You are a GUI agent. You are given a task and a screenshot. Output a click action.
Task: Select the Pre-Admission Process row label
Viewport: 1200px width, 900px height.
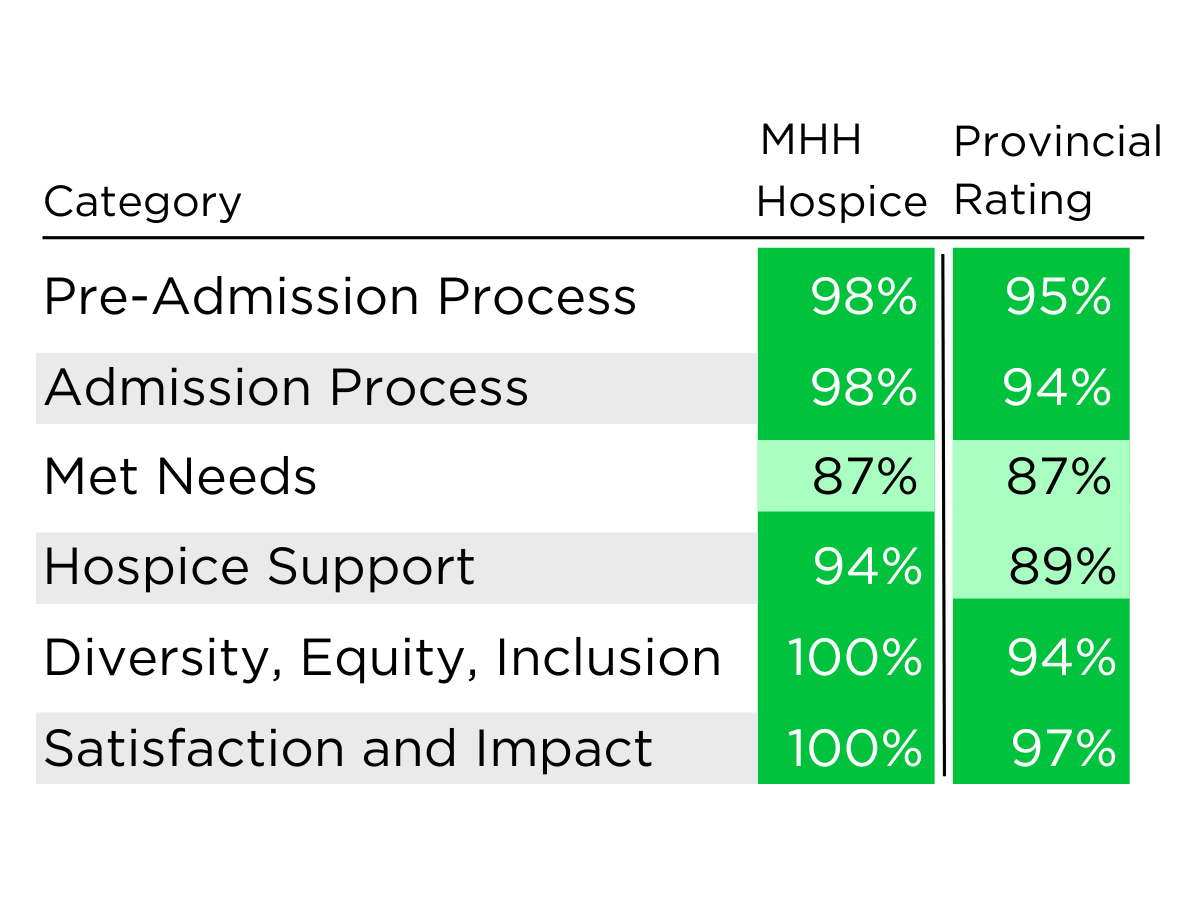(x=340, y=297)
